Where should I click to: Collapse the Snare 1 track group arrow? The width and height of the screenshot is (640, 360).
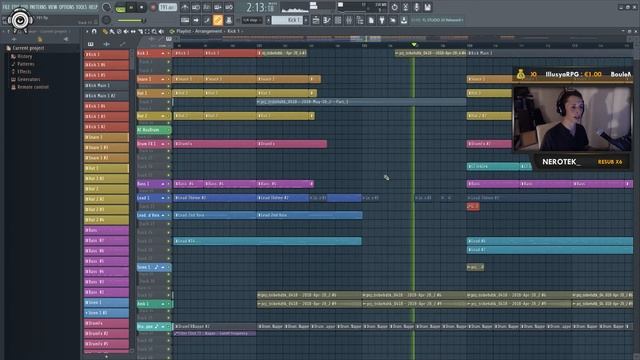pyautogui.click(x=163, y=79)
